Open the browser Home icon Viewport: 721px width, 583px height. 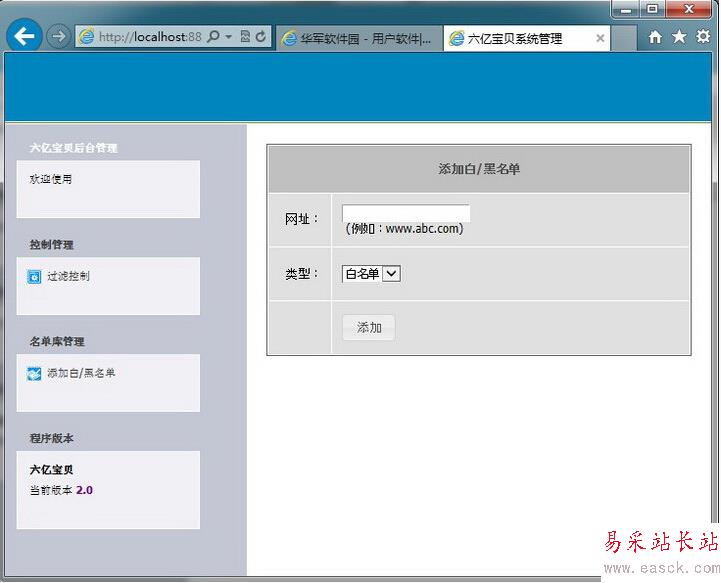pos(655,37)
